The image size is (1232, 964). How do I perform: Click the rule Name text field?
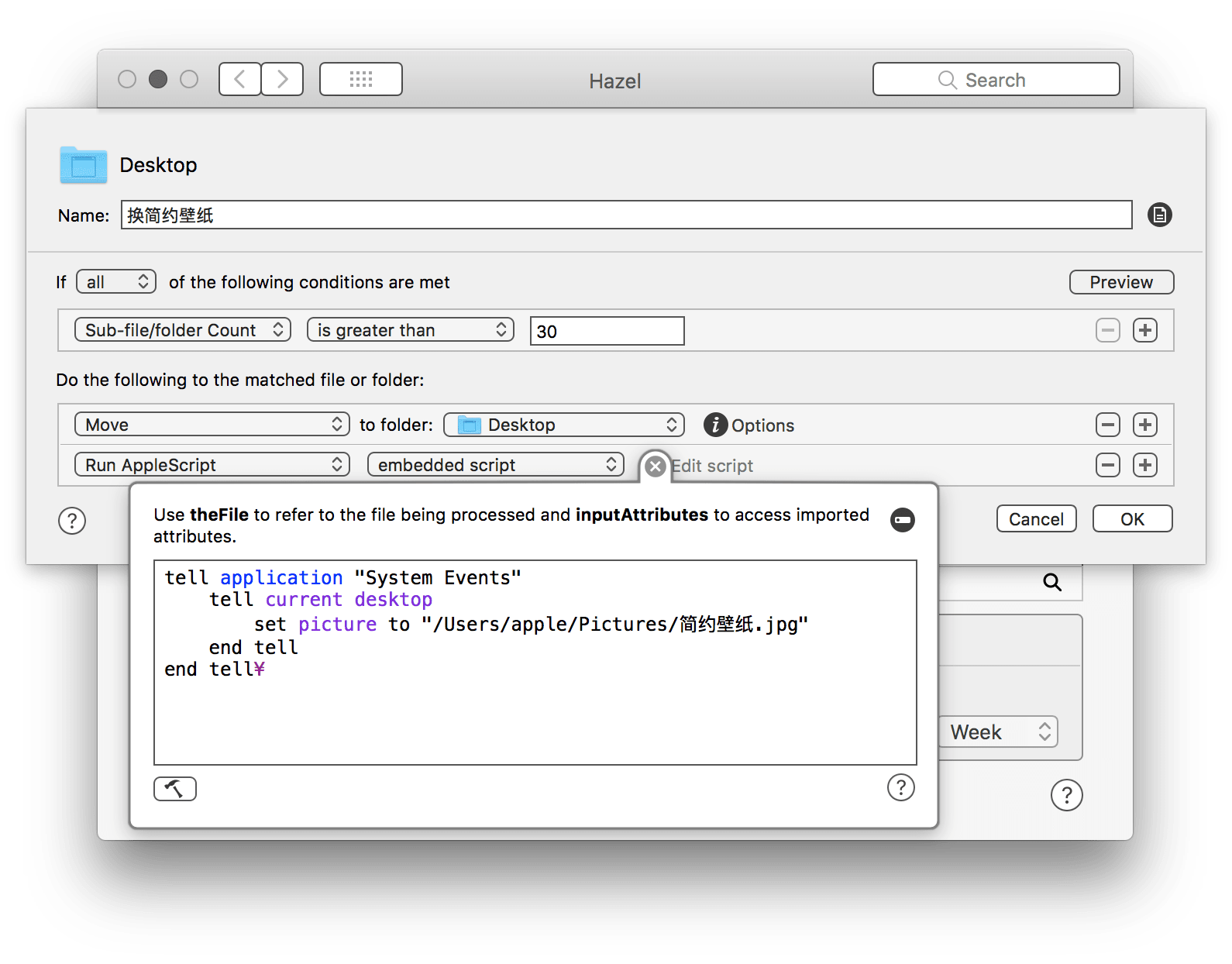(626, 215)
